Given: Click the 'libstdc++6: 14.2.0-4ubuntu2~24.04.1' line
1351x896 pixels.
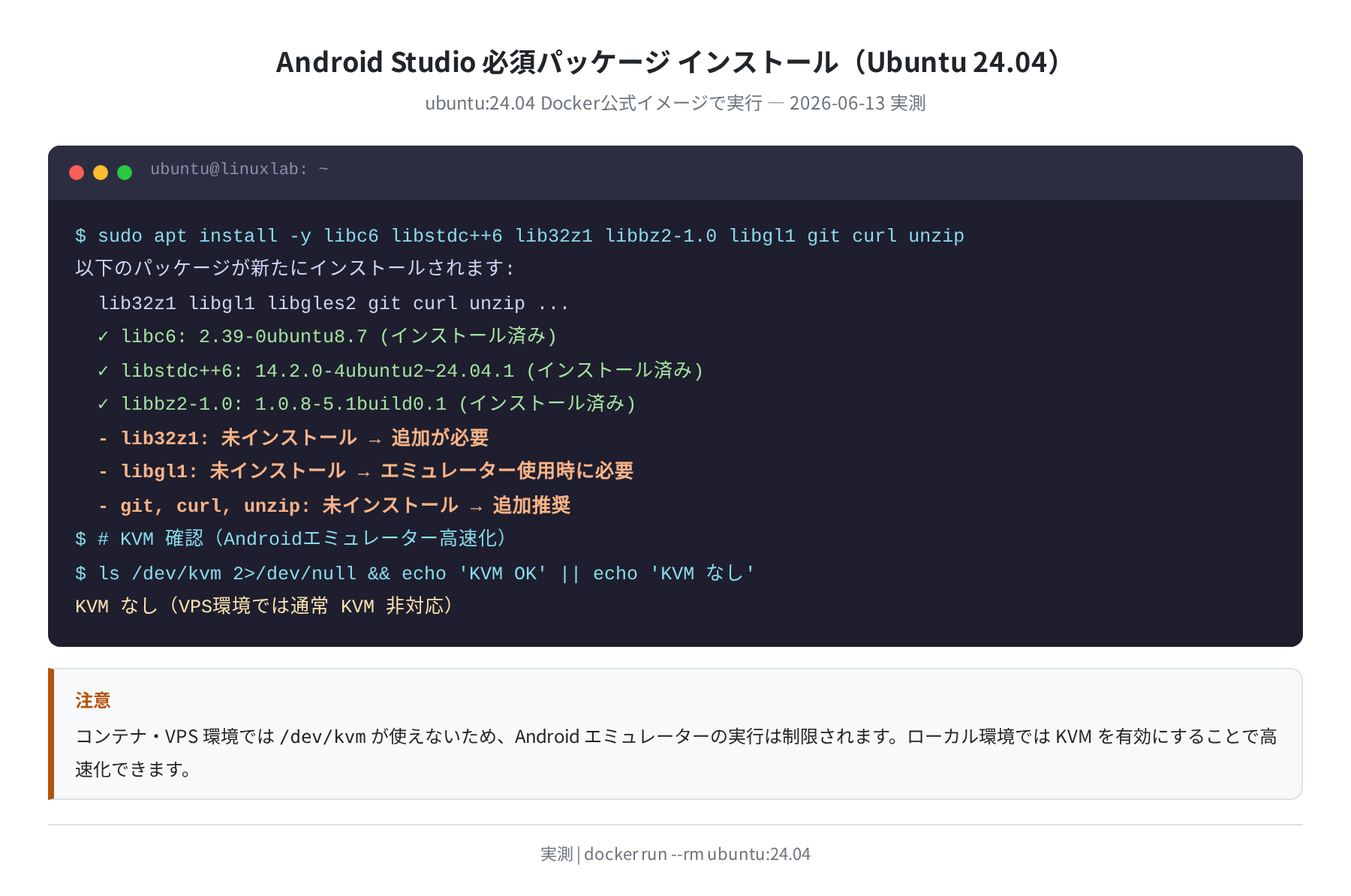Looking at the screenshot, I should [400, 370].
